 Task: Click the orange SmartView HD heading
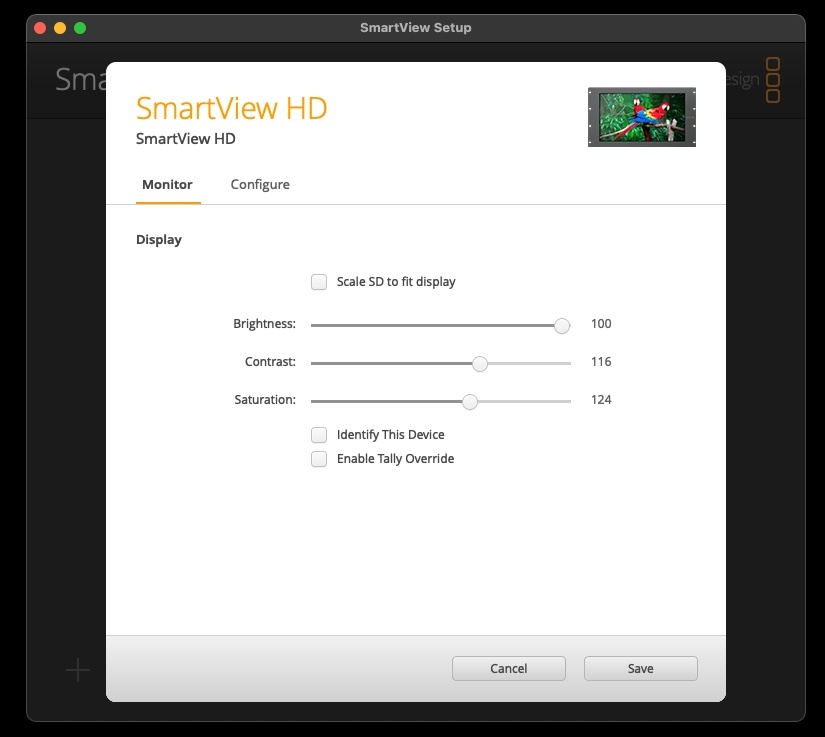232,108
